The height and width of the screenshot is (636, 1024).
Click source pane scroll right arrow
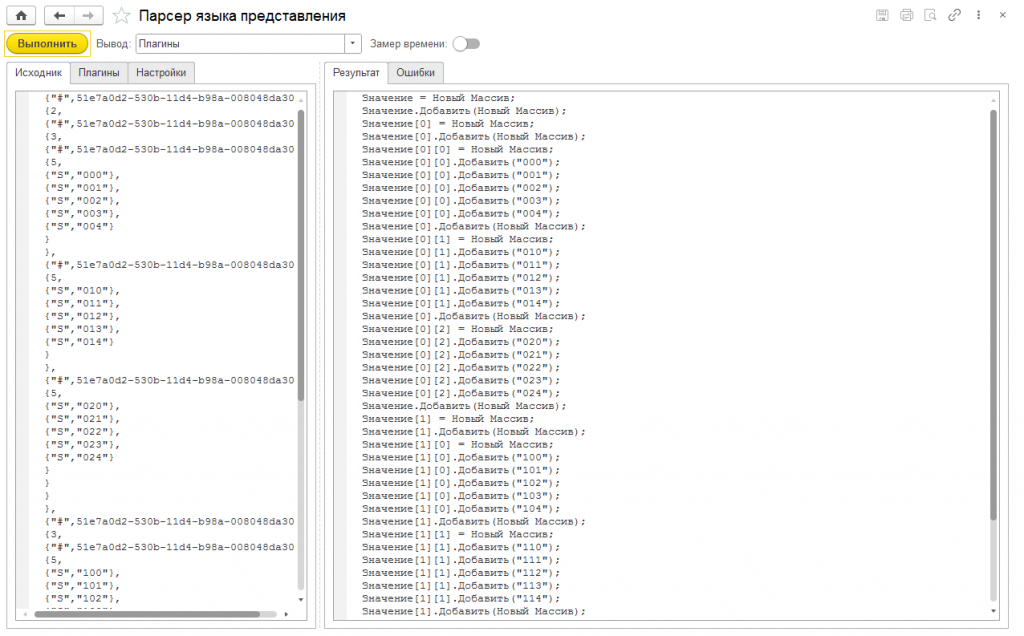tap(286, 614)
